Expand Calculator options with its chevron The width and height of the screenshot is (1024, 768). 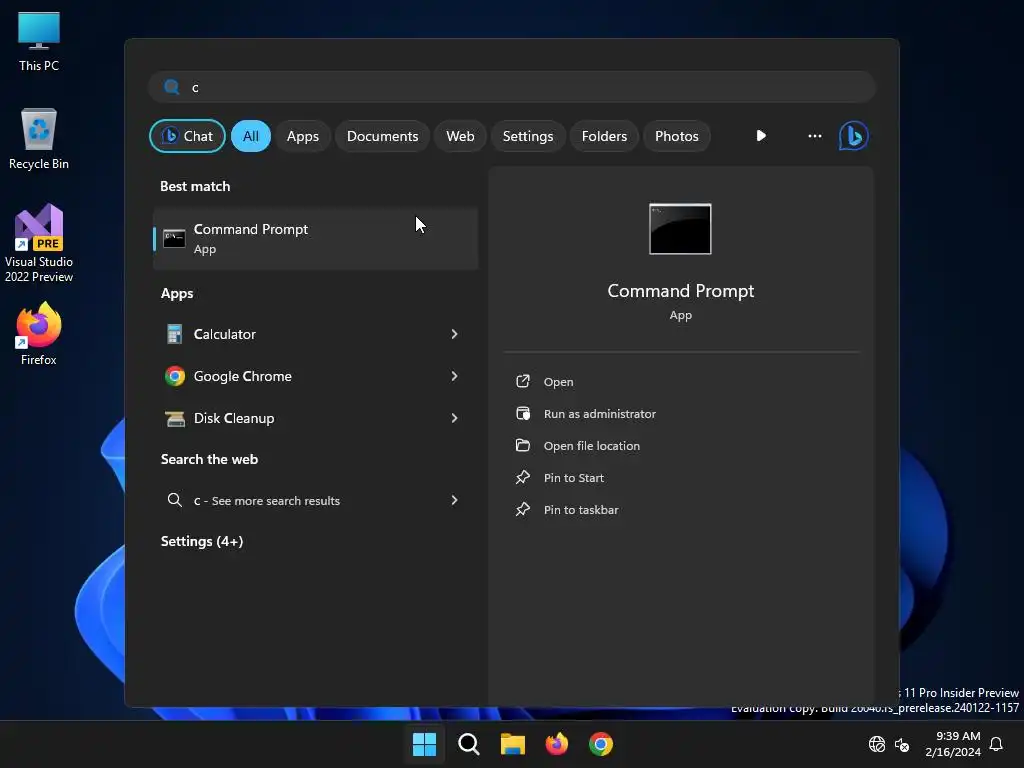coord(455,334)
